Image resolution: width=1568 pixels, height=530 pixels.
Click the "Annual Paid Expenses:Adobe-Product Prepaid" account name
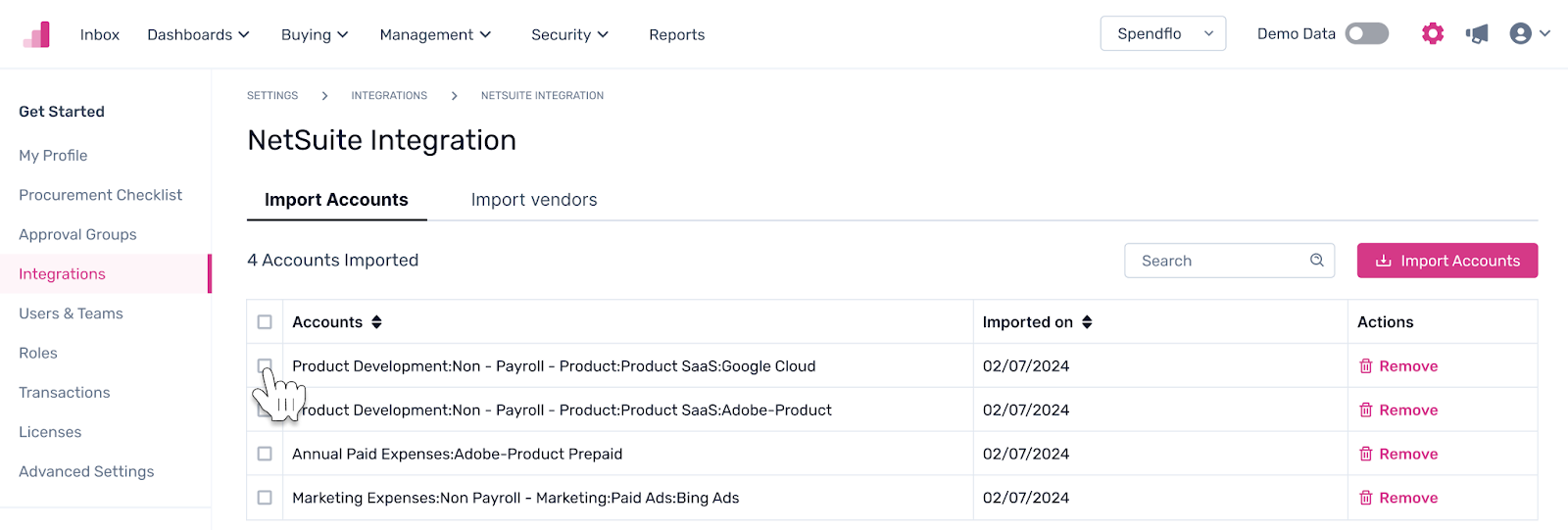pos(458,455)
